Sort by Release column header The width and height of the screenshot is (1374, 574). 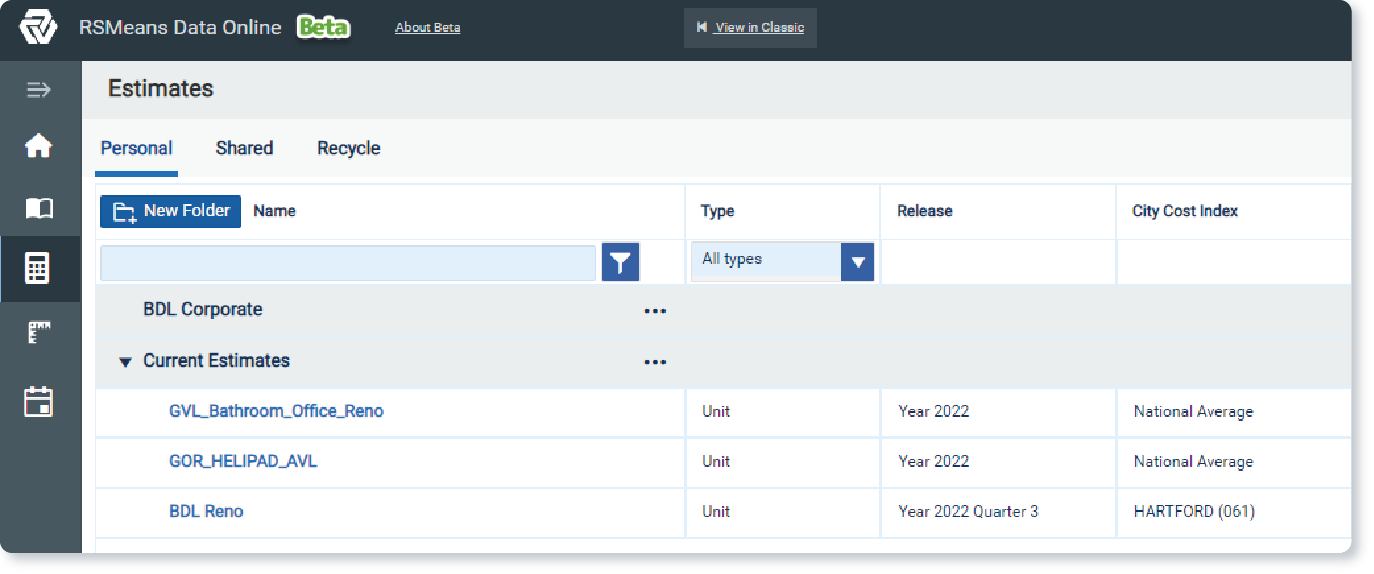click(x=924, y=211)
